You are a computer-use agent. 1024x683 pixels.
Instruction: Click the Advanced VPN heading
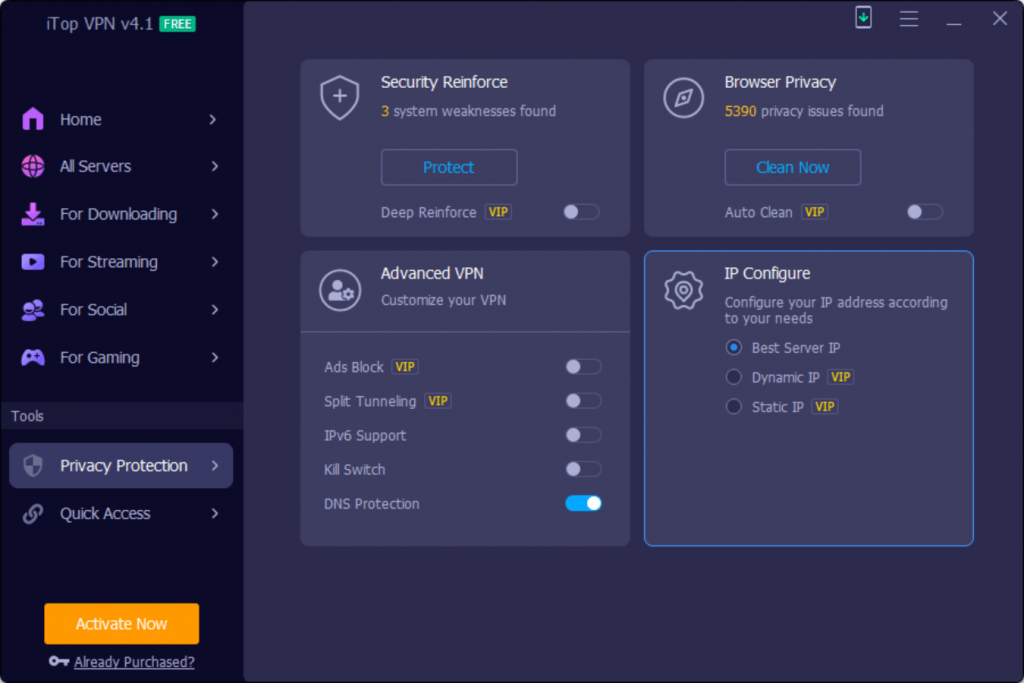click(432, 274)
